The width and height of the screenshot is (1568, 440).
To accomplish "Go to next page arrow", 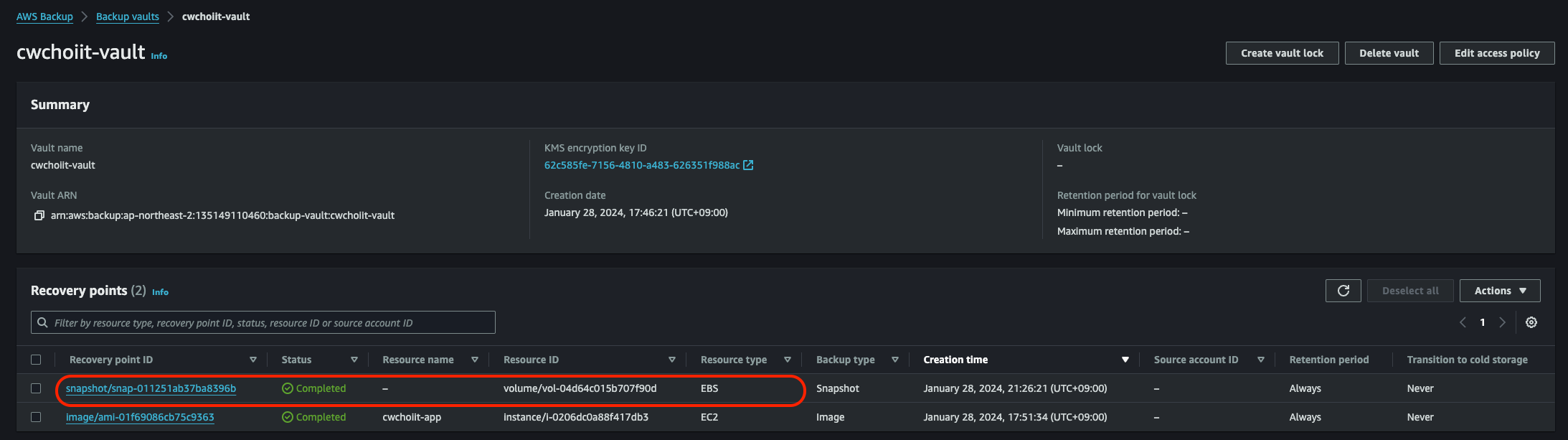I will 1502,322.
